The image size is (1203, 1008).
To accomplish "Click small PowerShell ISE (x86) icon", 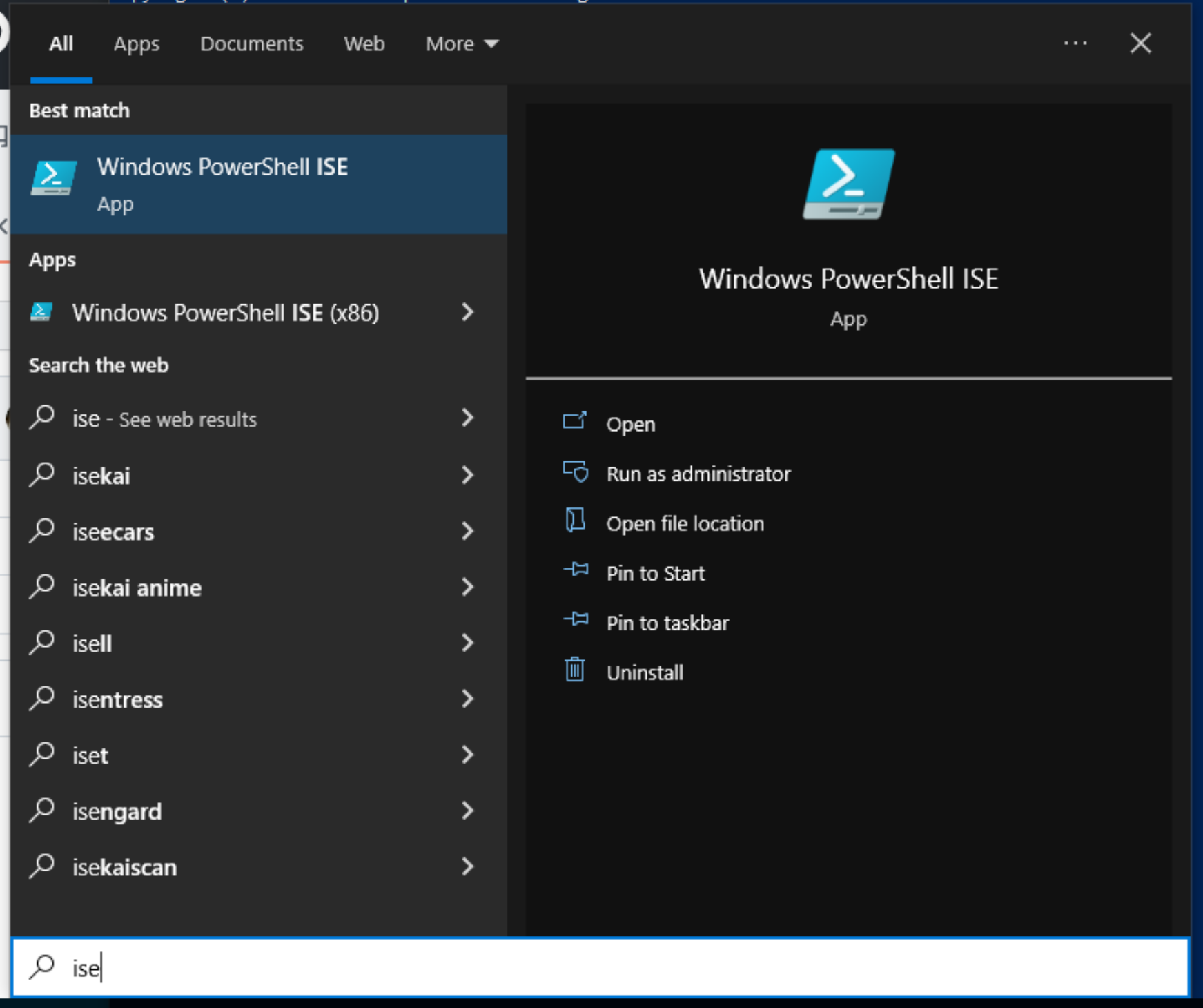I will pyautogui.click(x=41, y=312).
